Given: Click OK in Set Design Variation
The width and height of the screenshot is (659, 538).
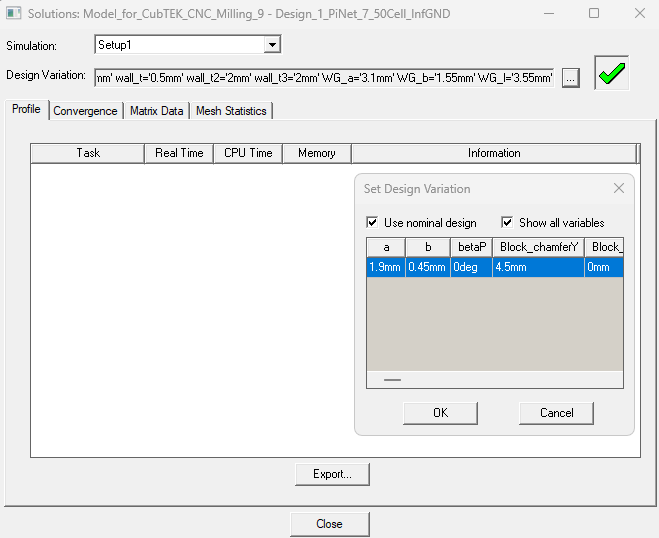Looking at the screenshot, I should click(440, 413).
